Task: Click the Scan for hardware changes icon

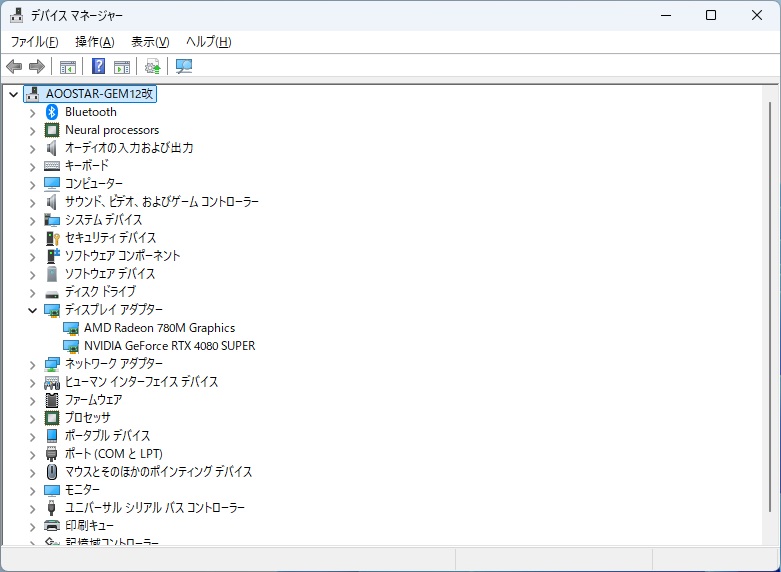Action: tap(184, 67)
